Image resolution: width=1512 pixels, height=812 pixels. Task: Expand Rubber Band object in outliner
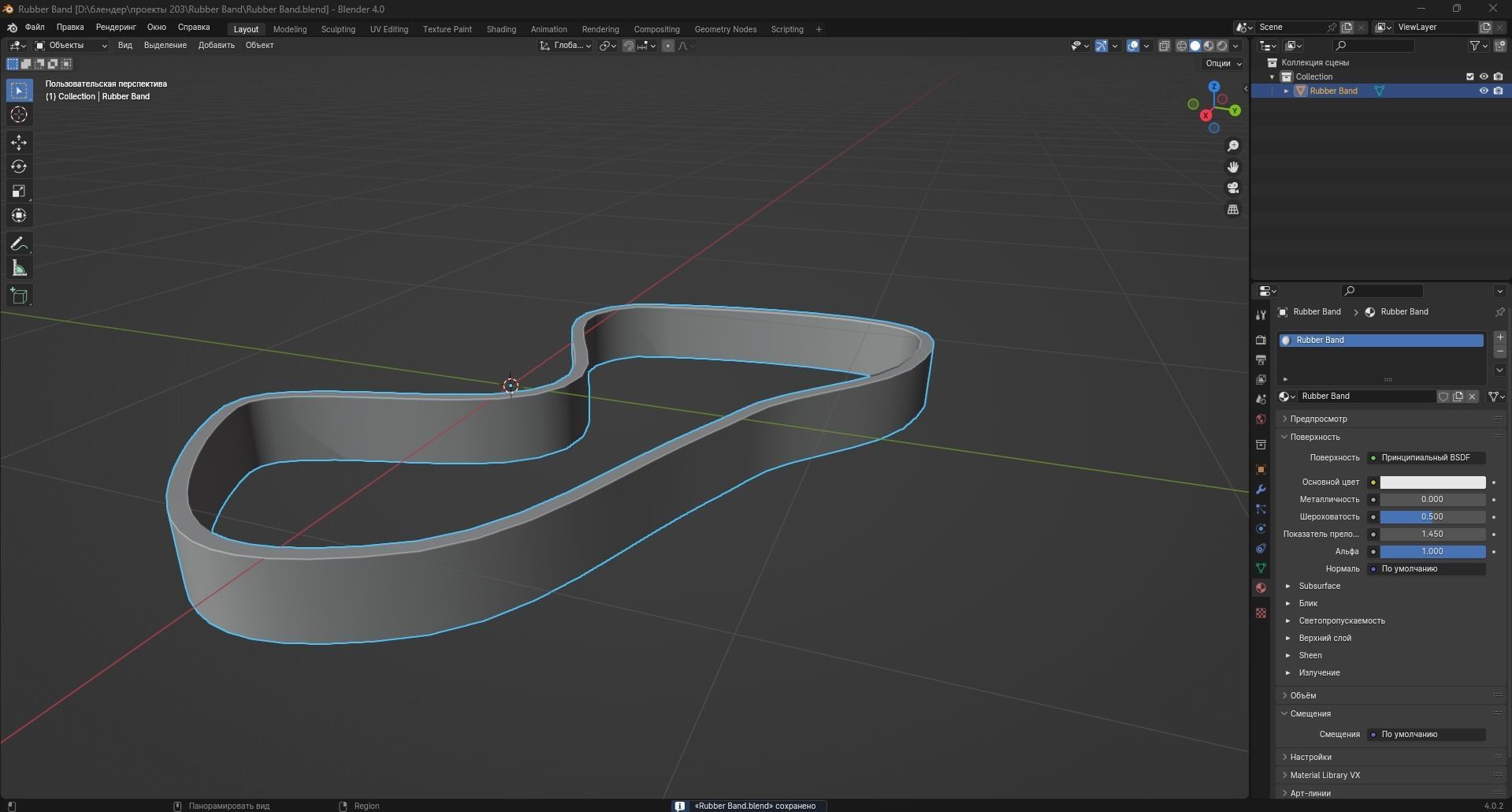pyautogui.click(x=1287, y=91)
